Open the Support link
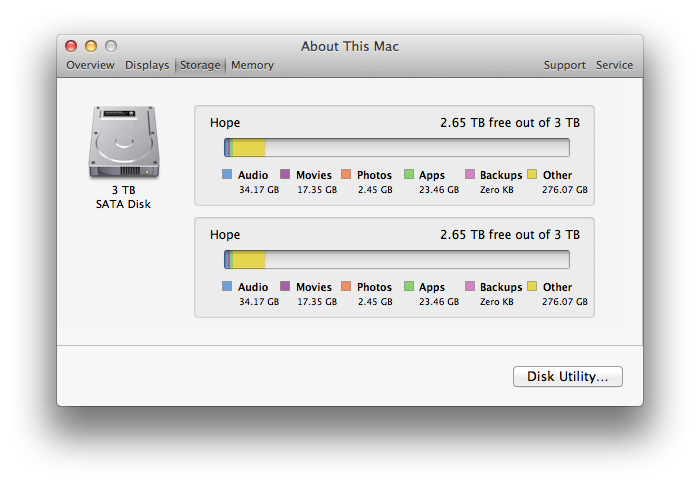Viewport: 700px width, 485px height. [564, 65]
